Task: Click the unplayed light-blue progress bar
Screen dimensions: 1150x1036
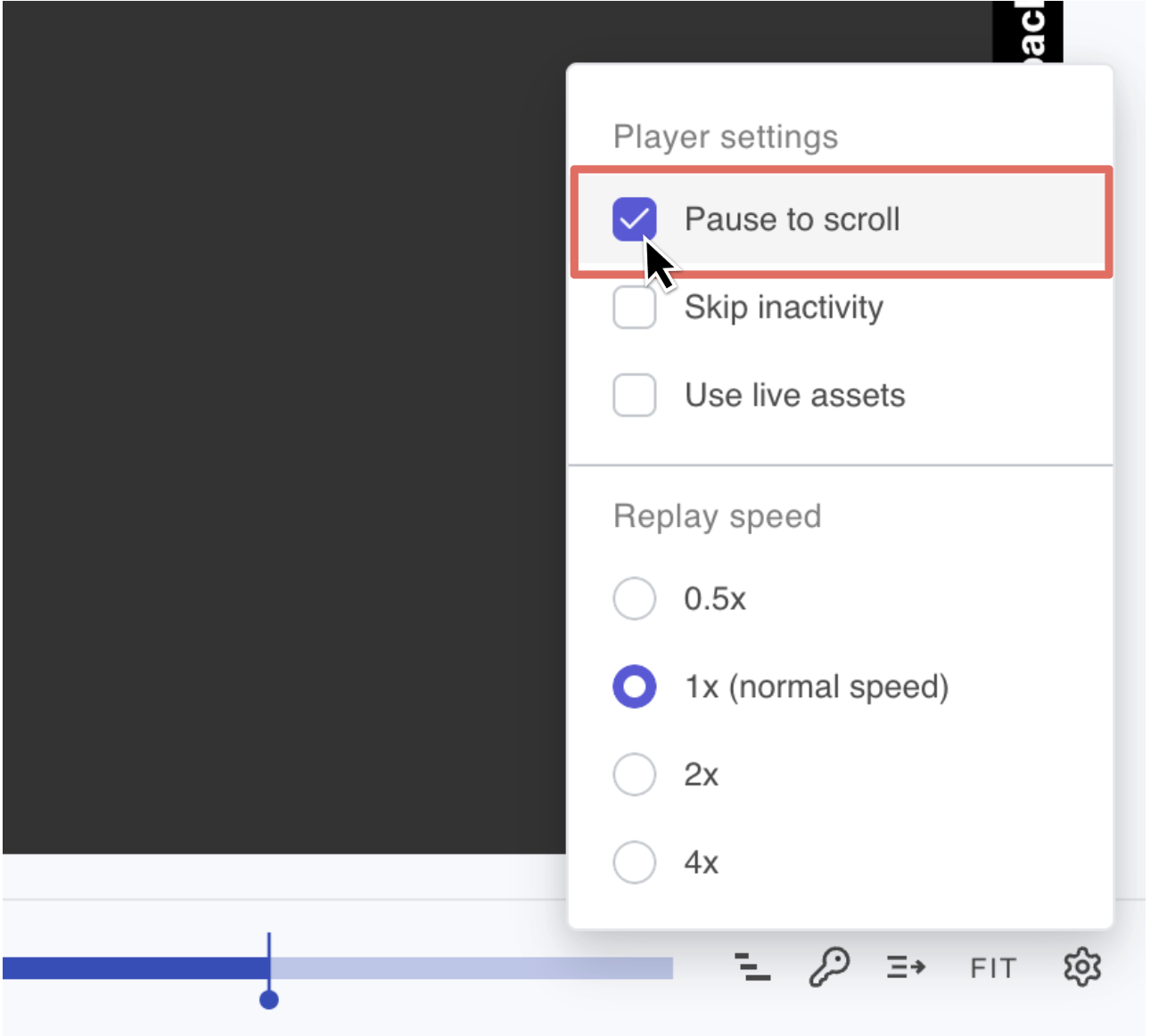Action: pyautogui.click(x=472, y=968)
